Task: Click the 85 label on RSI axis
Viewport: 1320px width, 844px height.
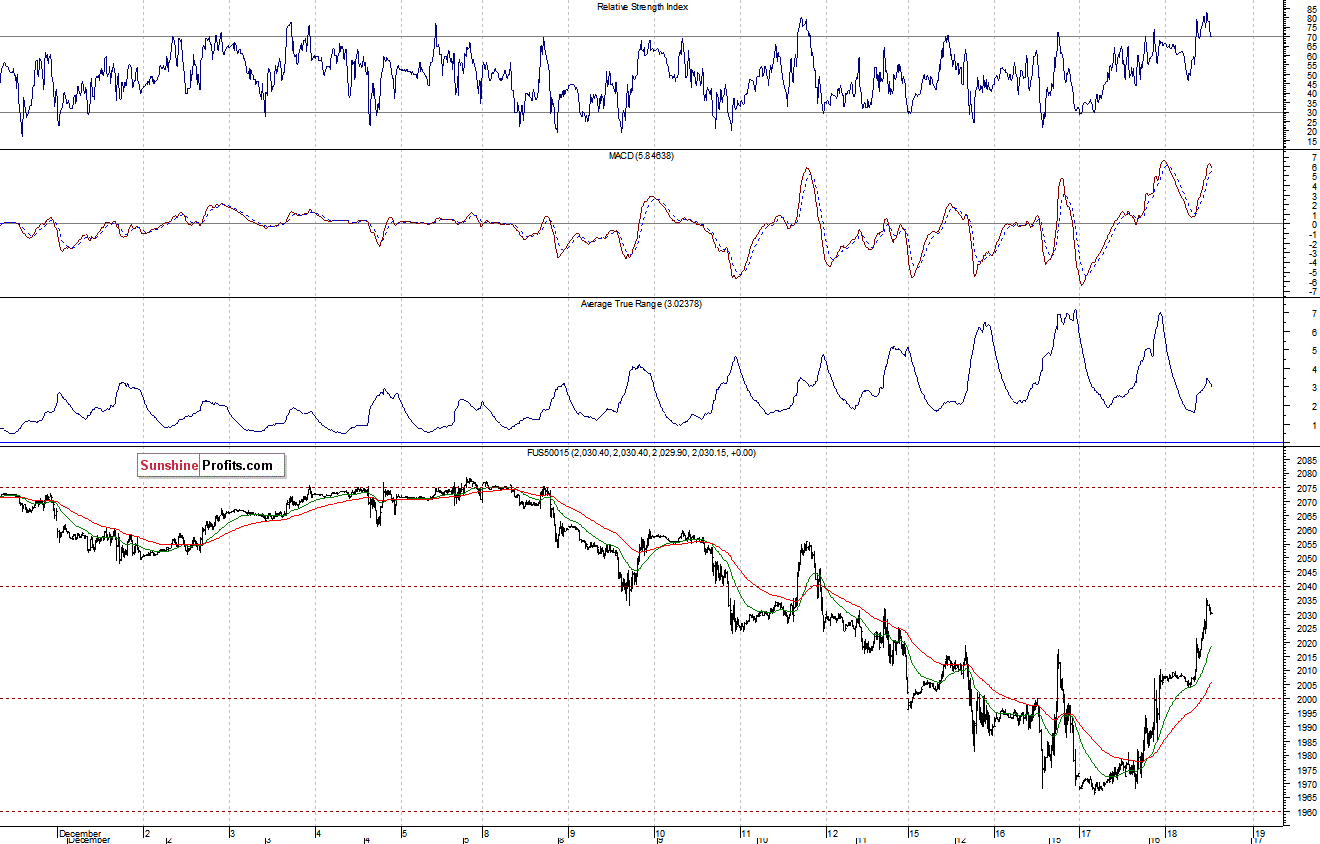Action: 1310,9
